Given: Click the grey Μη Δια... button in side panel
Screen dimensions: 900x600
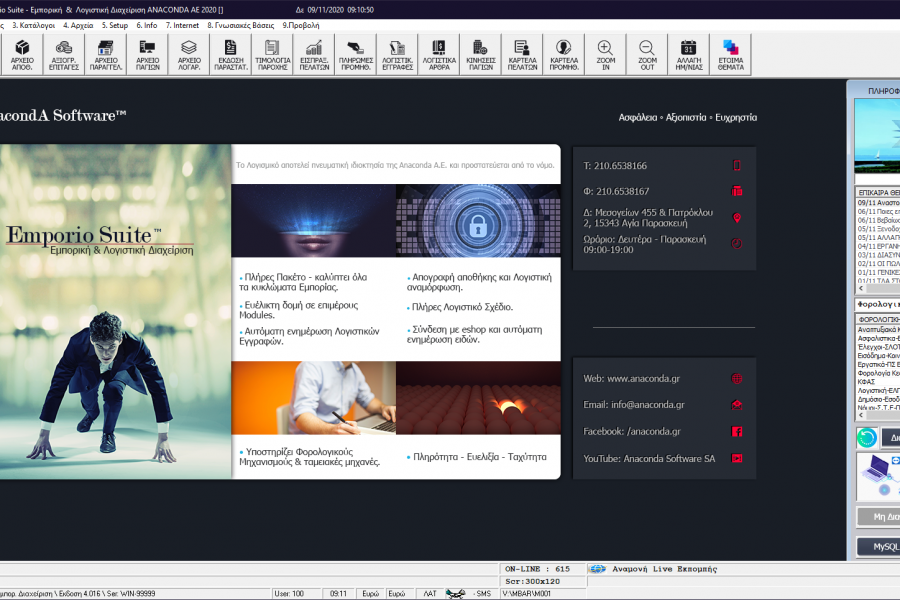Looking at the screenshot, I should coord(879,517).
